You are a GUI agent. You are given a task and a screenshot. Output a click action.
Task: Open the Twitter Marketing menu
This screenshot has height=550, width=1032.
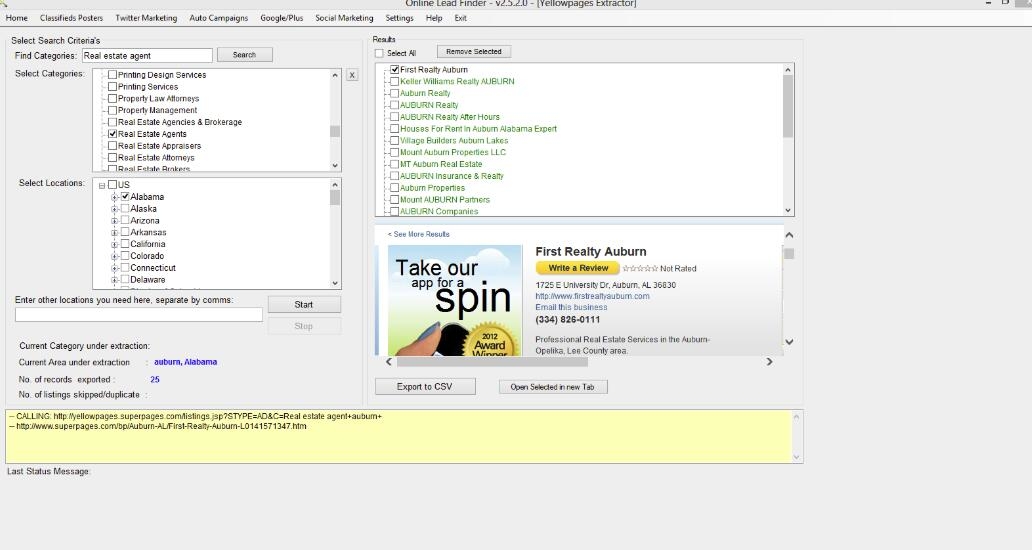point(146,18)
